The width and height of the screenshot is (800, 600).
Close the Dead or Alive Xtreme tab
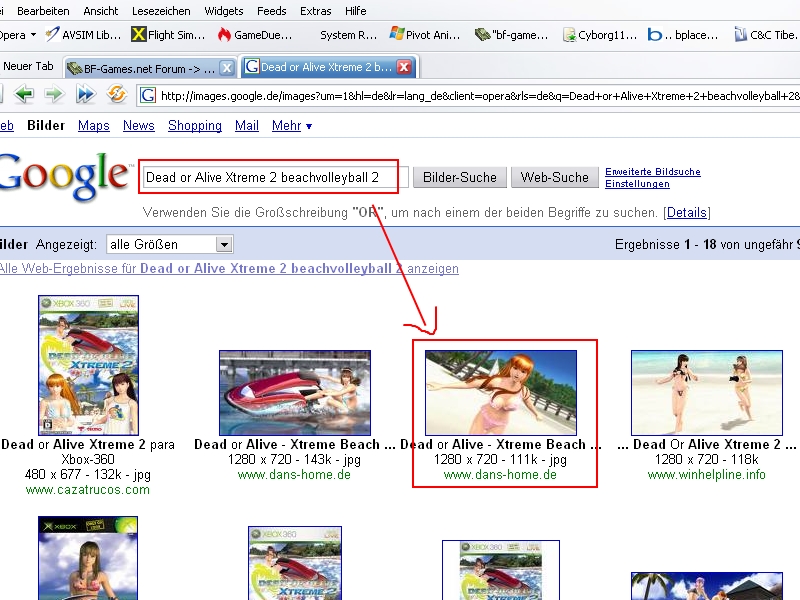point(404,67)
